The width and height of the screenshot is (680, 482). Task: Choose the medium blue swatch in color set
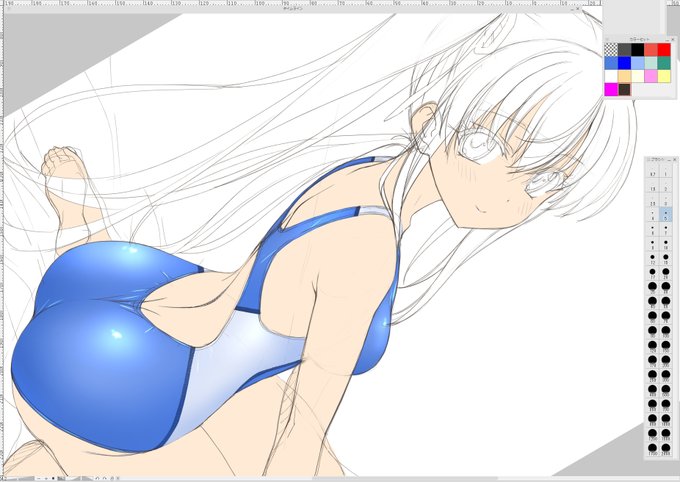pyautogui.click(x=611, y=63)
